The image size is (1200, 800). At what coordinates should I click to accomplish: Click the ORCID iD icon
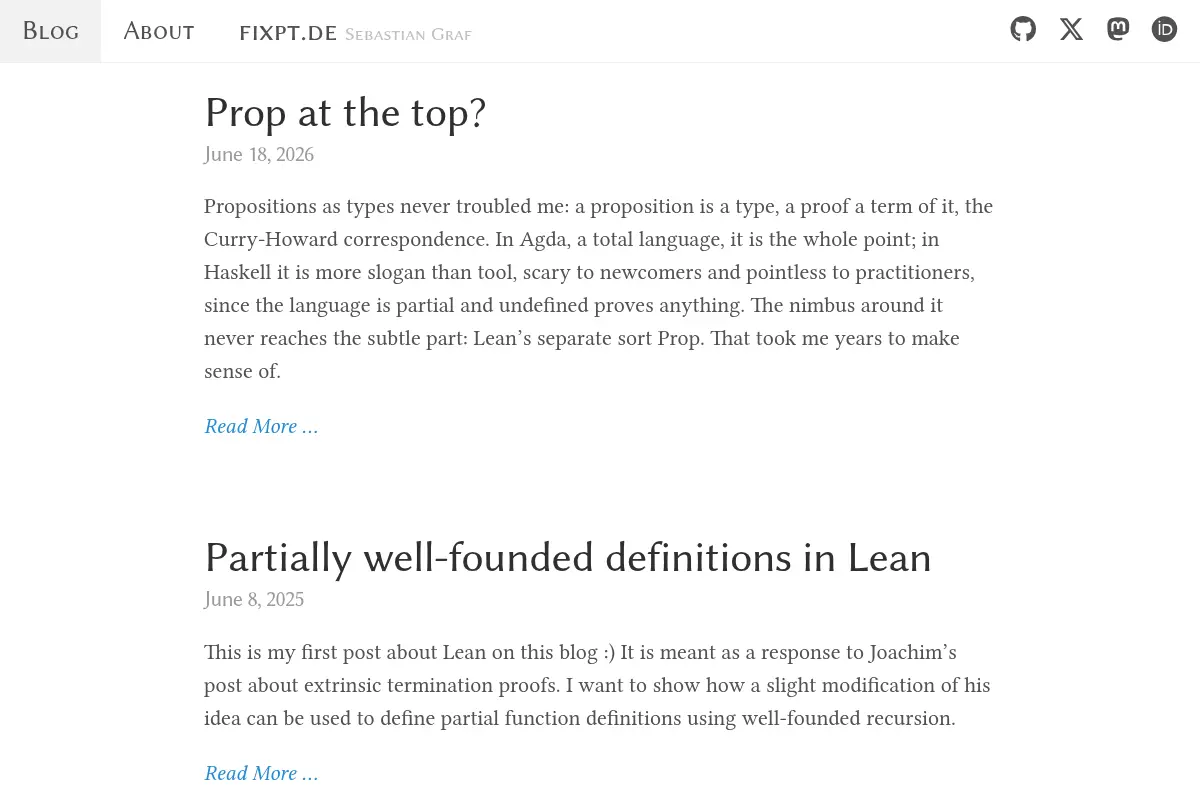(1164, 29)
